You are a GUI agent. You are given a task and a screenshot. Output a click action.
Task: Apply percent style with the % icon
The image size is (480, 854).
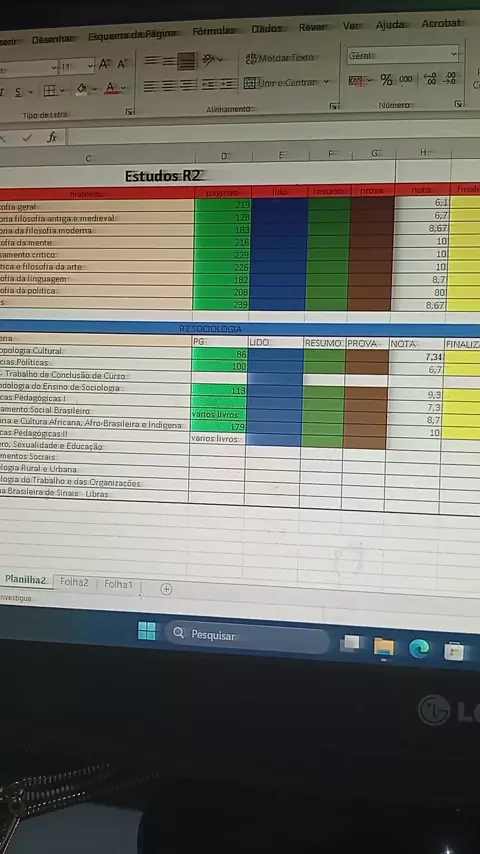point(386,80)
